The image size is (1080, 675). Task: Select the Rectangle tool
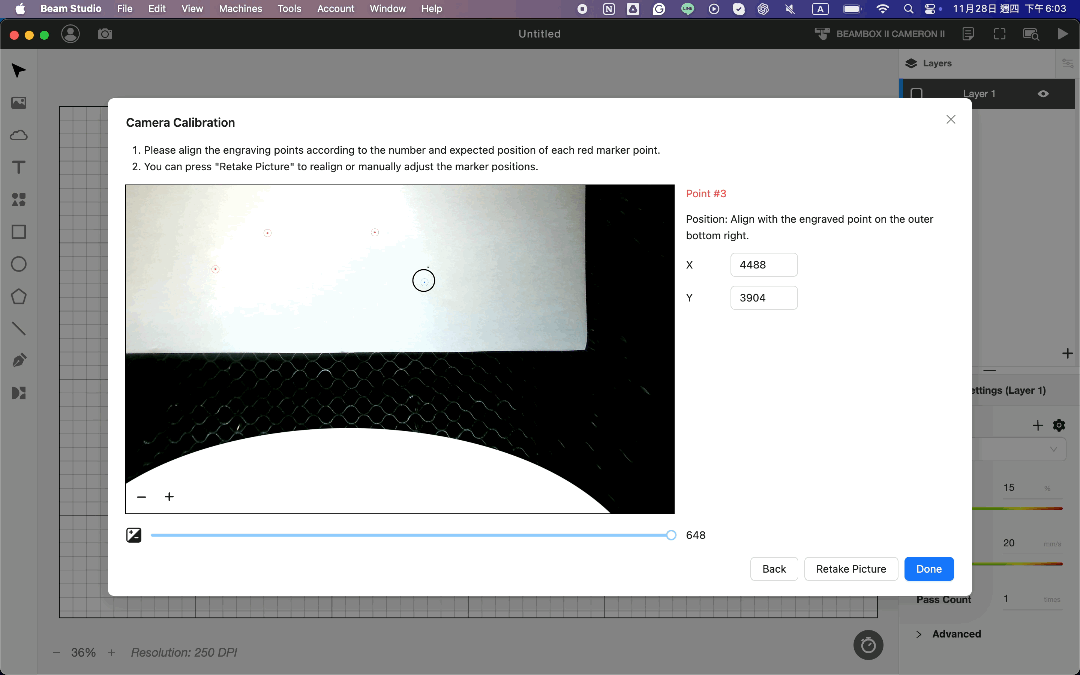tap(19, 231)
